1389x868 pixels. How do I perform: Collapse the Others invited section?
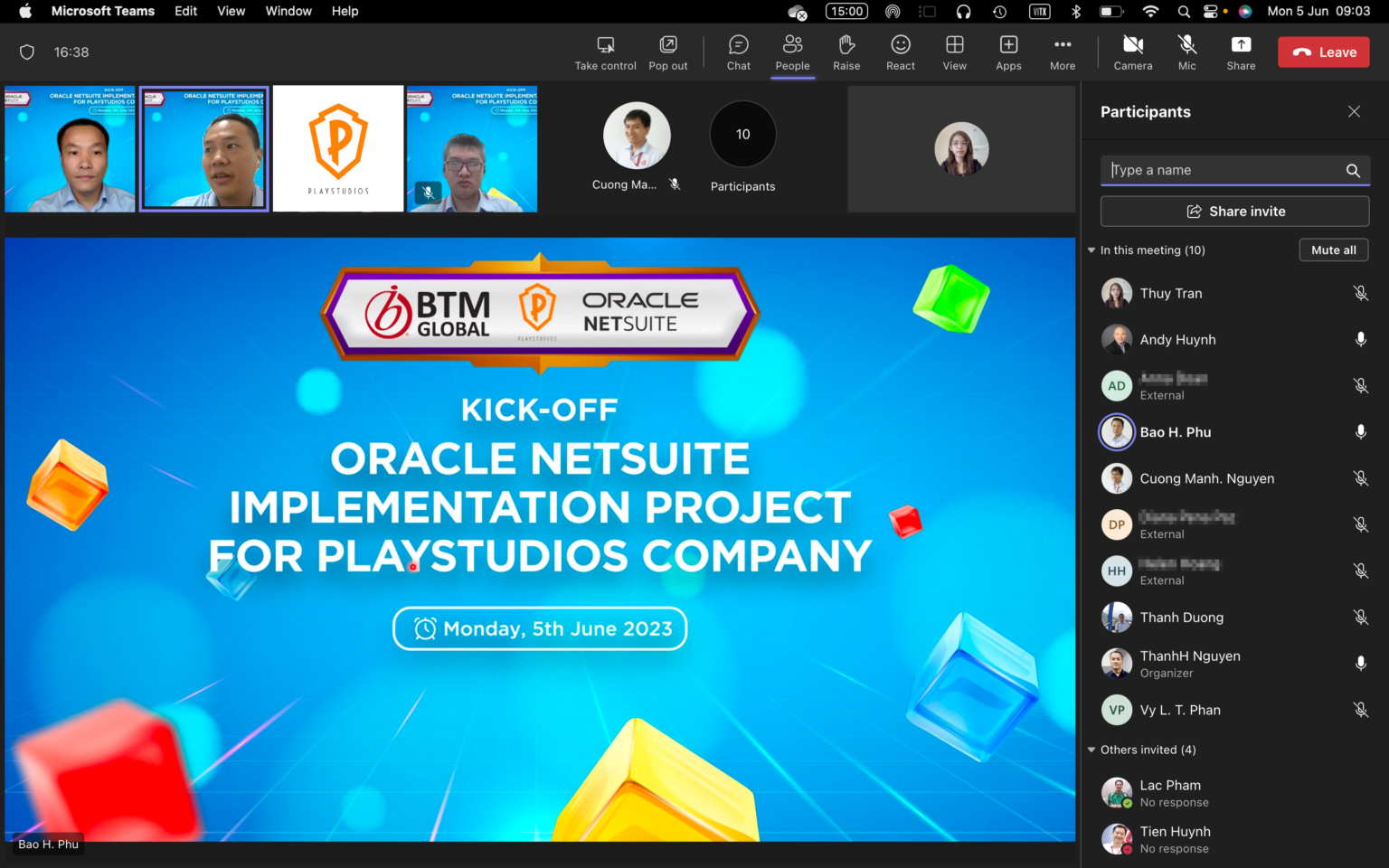[1091, 750]
